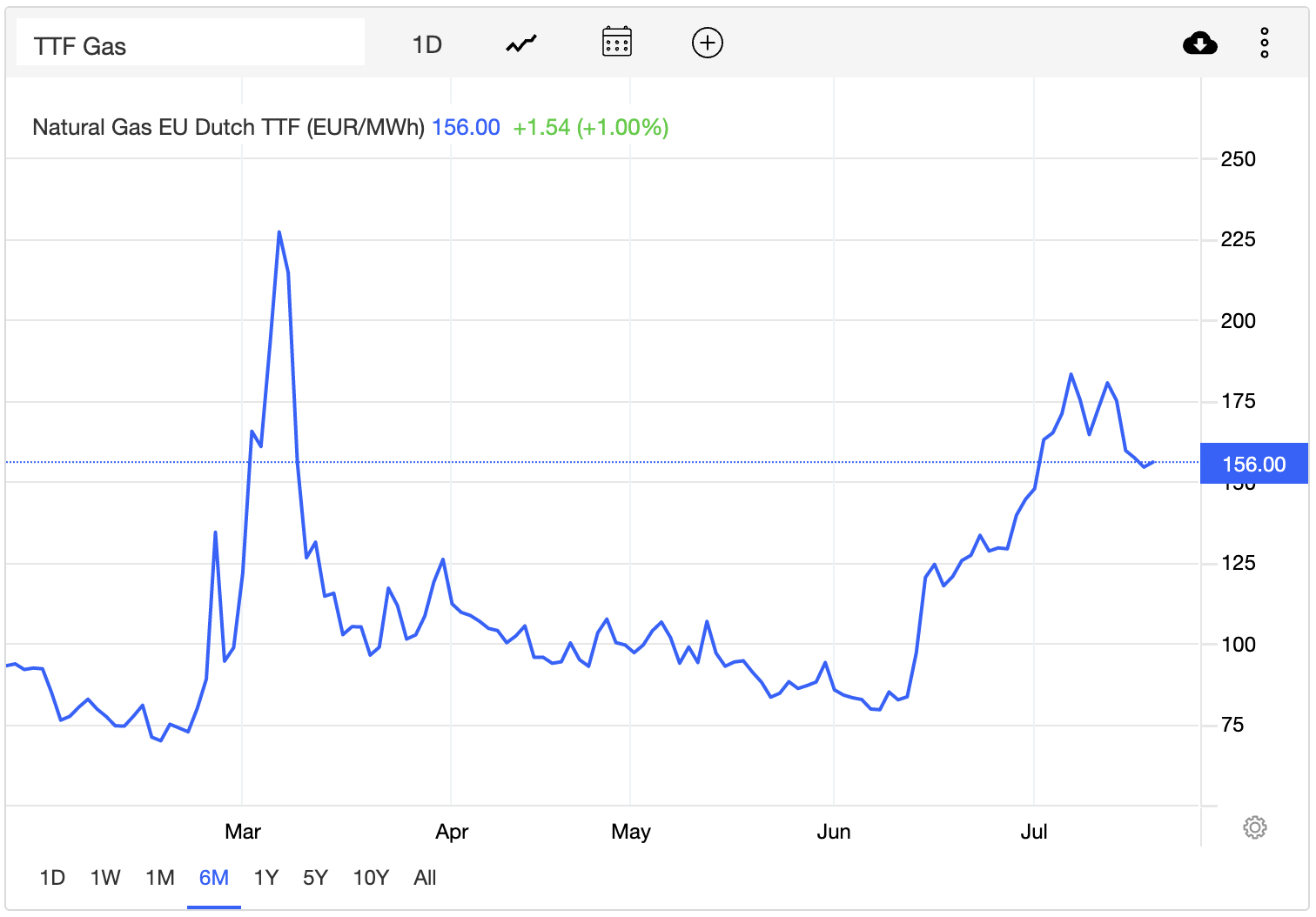Click the March price spike peak
This screenshot has width=1316, height=917.
tap(279, 232)
